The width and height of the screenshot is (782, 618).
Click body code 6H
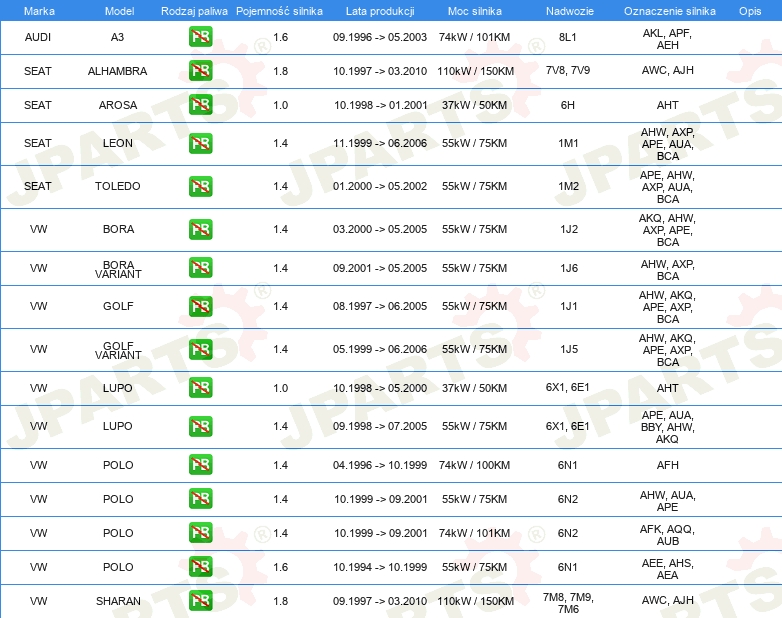[568, 105]
